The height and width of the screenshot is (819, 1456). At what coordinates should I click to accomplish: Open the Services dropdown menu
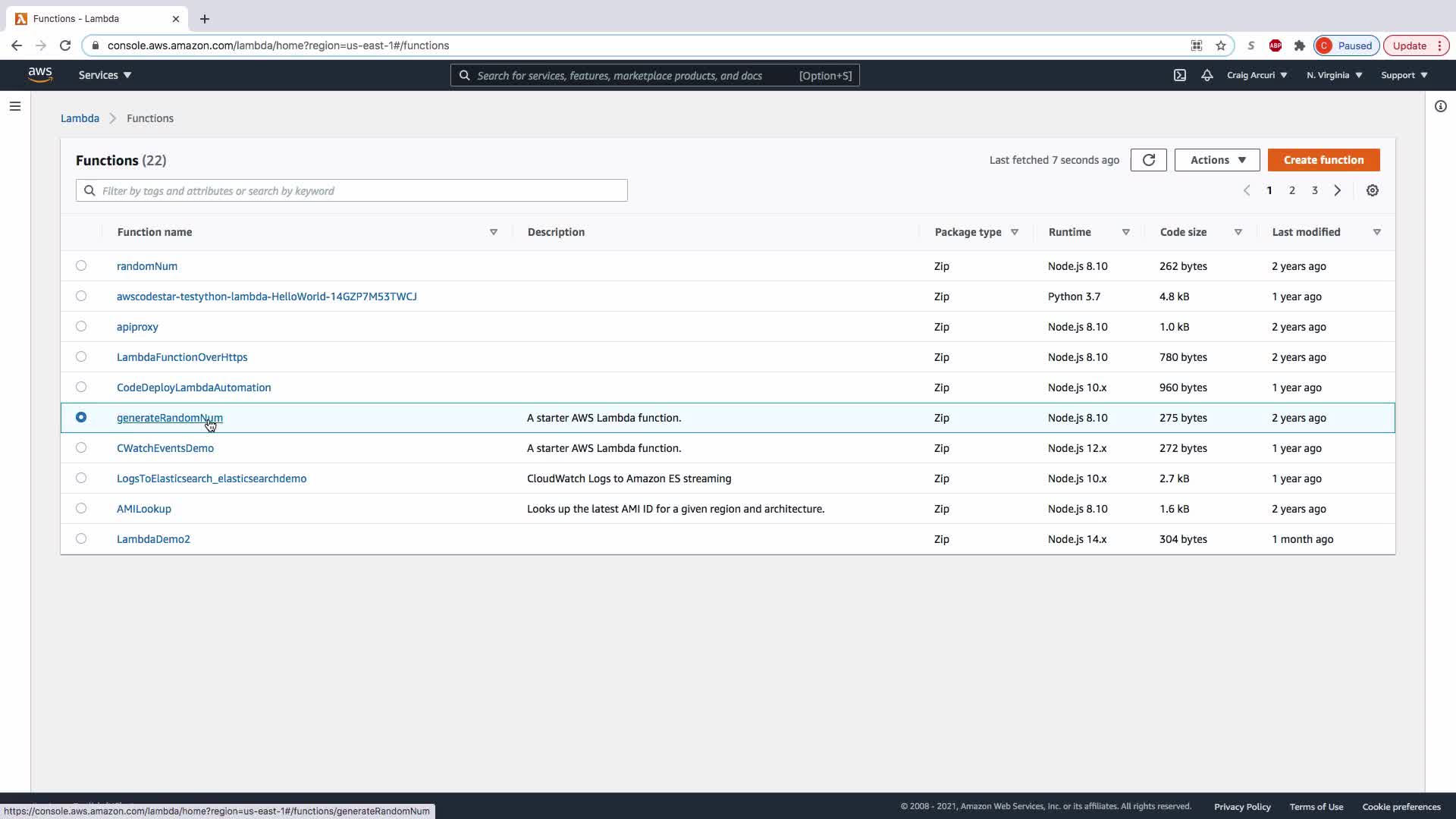click(105, 75)
